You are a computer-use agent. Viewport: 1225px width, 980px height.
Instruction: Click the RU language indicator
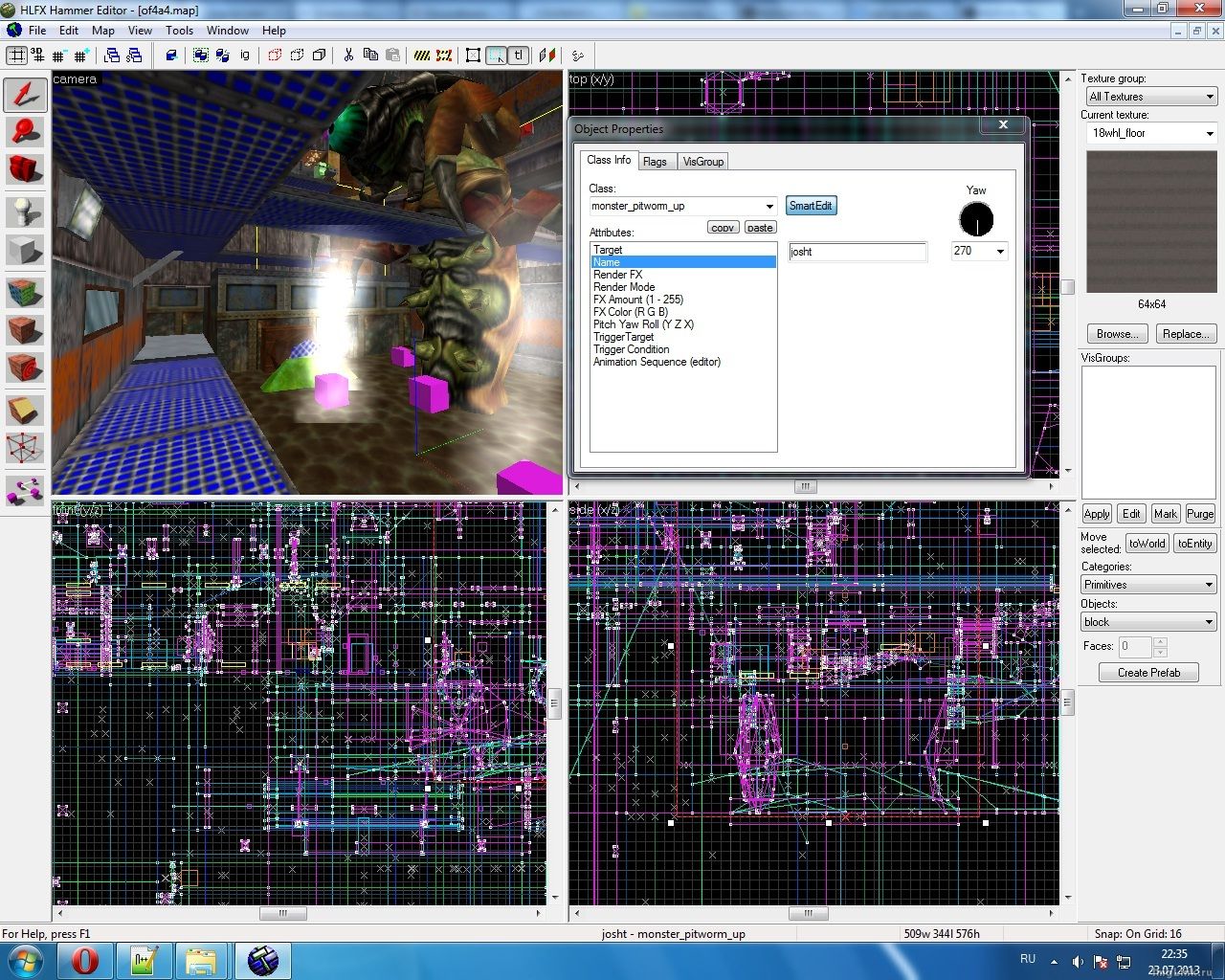click(1028, 958)
